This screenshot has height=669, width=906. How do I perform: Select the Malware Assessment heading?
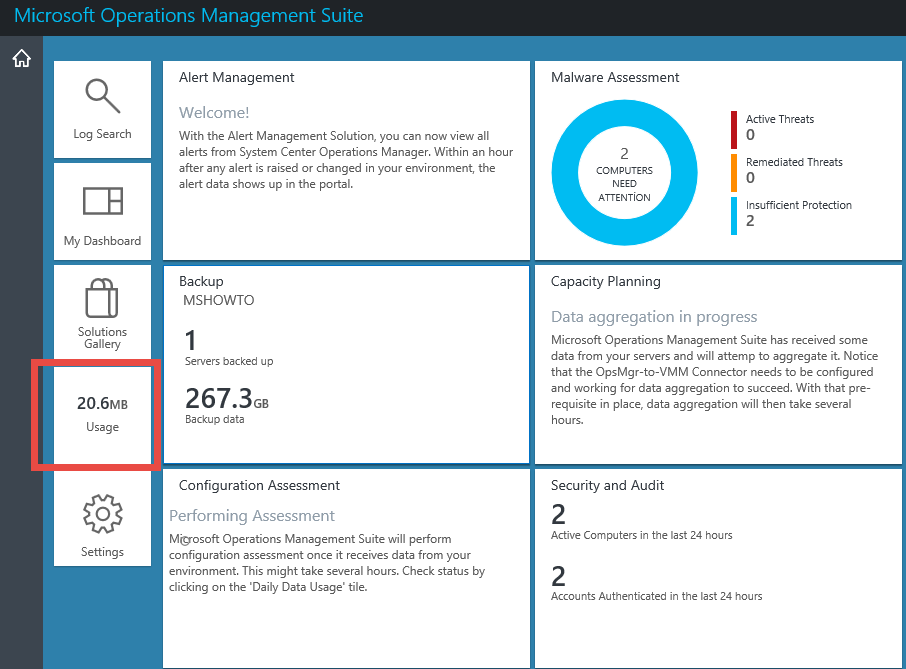pos(615,77)
